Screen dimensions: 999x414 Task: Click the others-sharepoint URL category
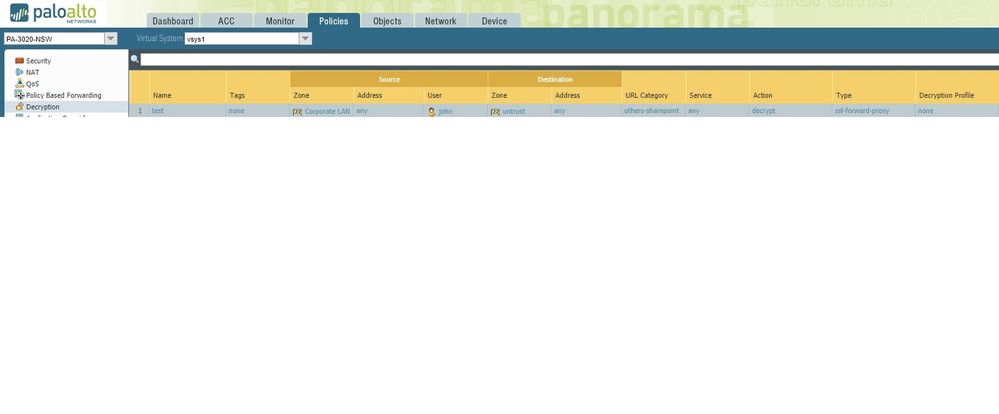pos(652,111)
